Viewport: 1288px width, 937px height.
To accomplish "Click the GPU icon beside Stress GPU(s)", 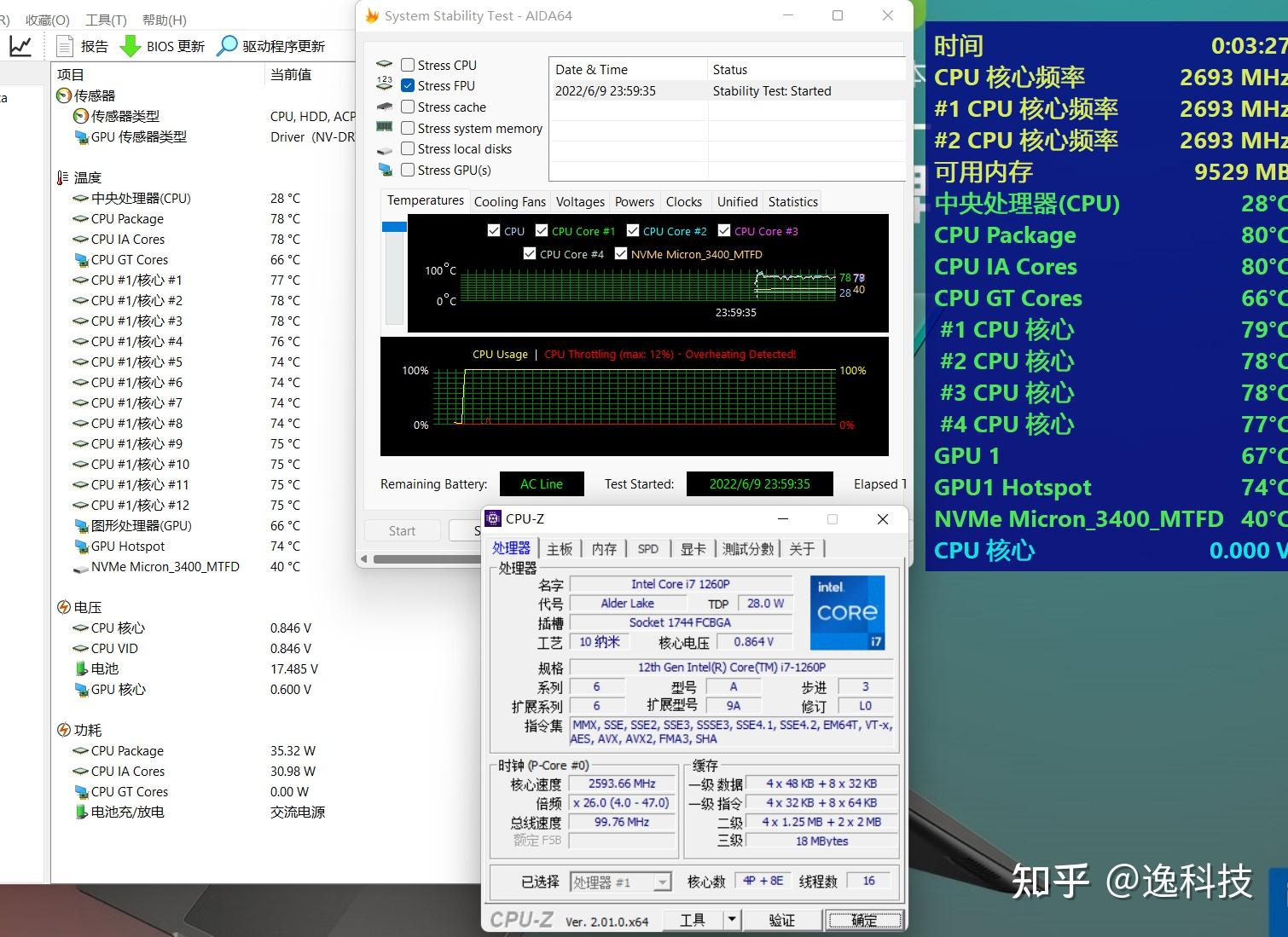I will [x=386, y=169].
